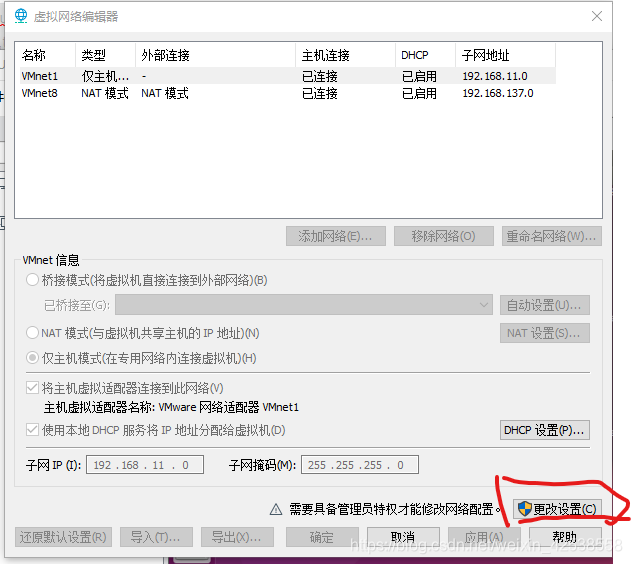Viewport: 632px width, 564px height.
Task: Close the 虚拟网络编辑器 dialog
Action: [597, 16]
